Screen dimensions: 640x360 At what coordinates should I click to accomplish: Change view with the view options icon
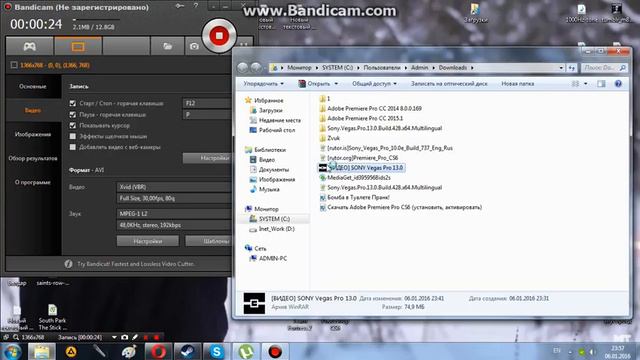pyautogui.click(x=575, y=84)
